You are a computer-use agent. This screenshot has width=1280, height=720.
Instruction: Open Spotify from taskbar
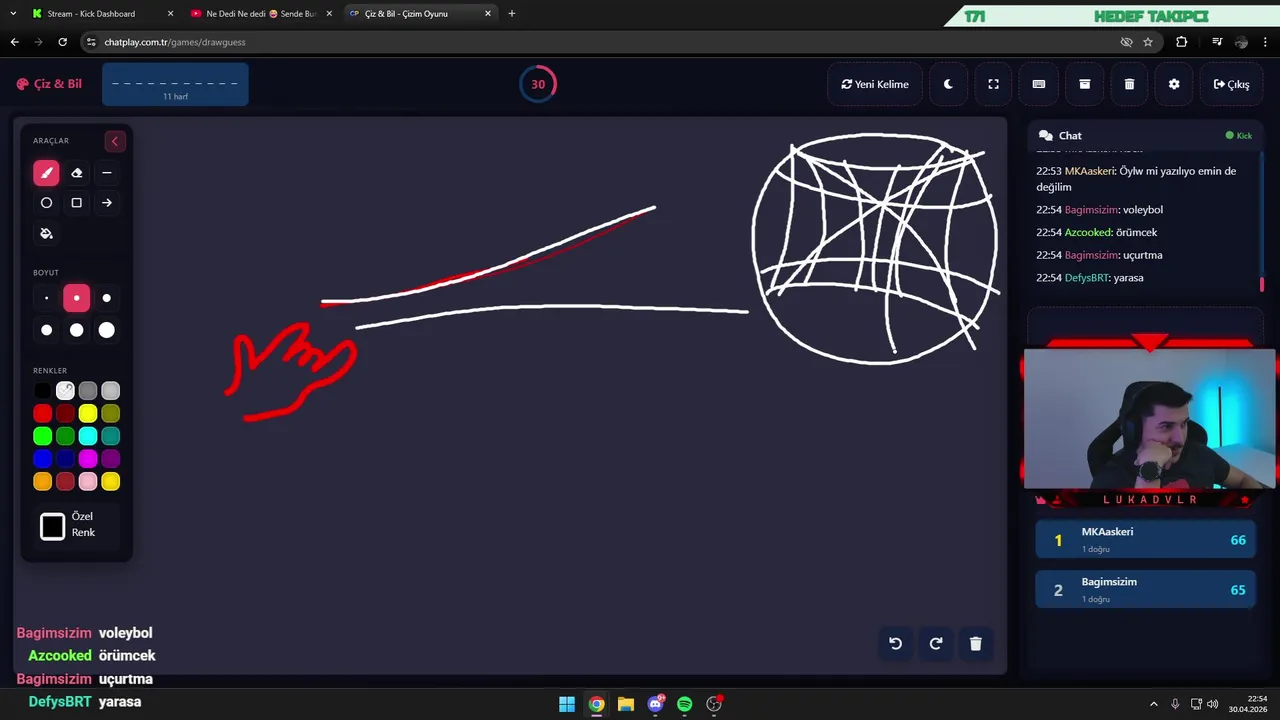coord(685,704)
